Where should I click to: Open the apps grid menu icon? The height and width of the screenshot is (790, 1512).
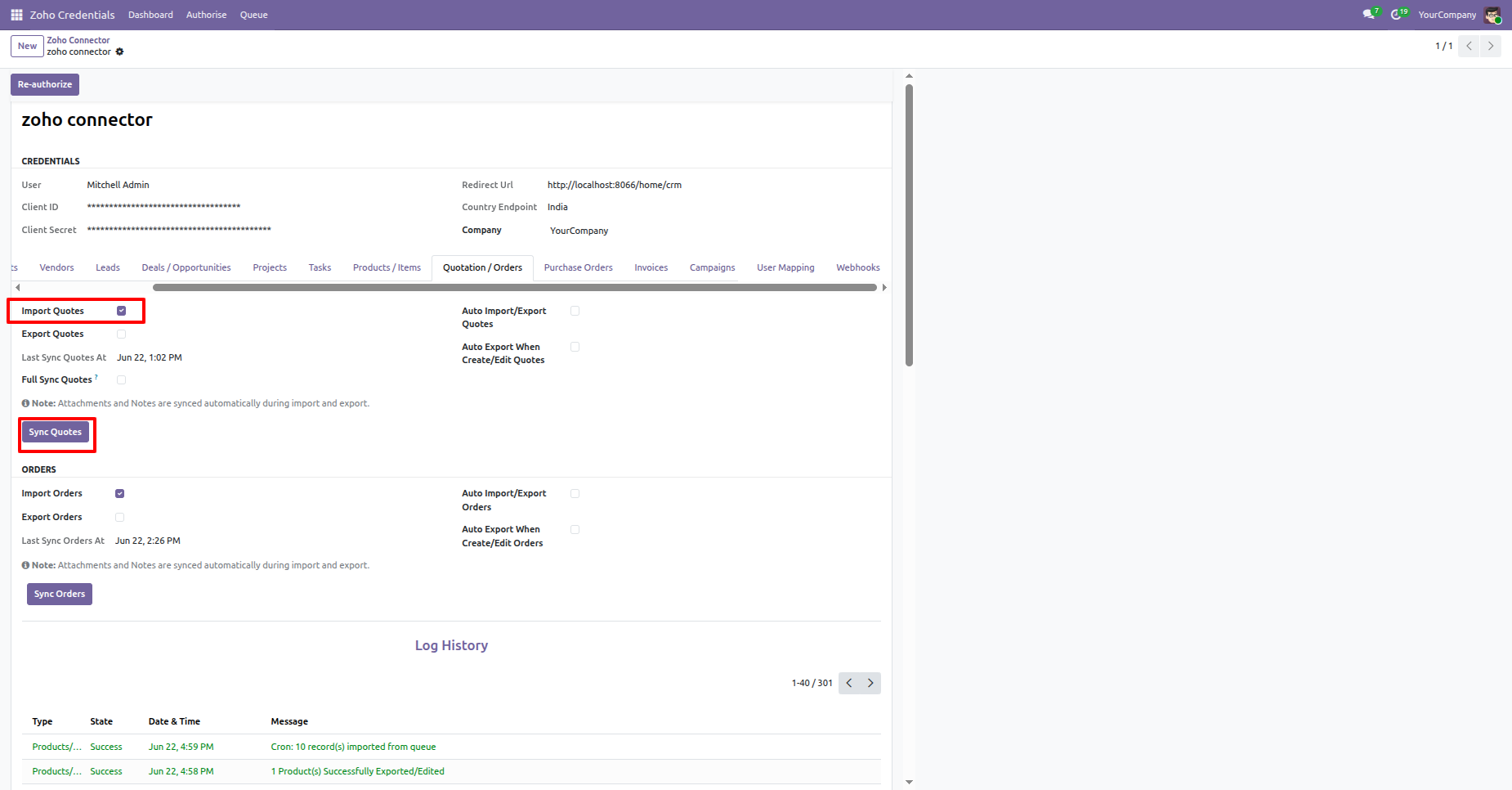16,15
